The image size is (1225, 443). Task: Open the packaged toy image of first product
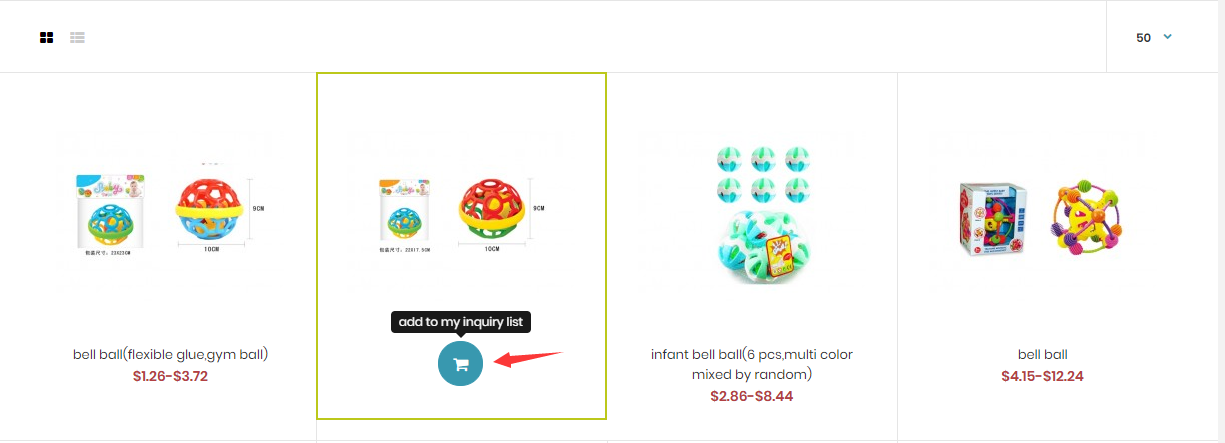tap(111, 212)
